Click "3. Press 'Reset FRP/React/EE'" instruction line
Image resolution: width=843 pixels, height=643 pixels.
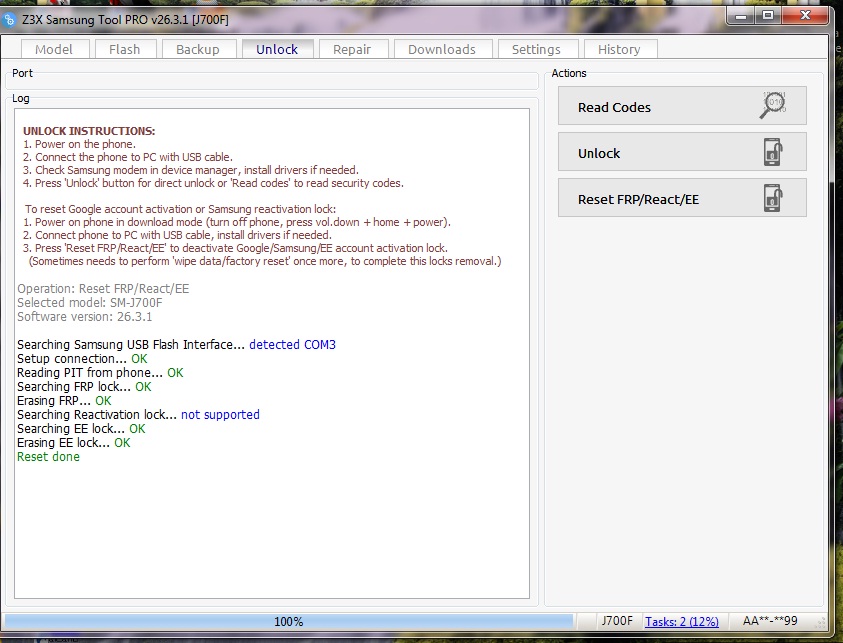(x=235, y=248)
